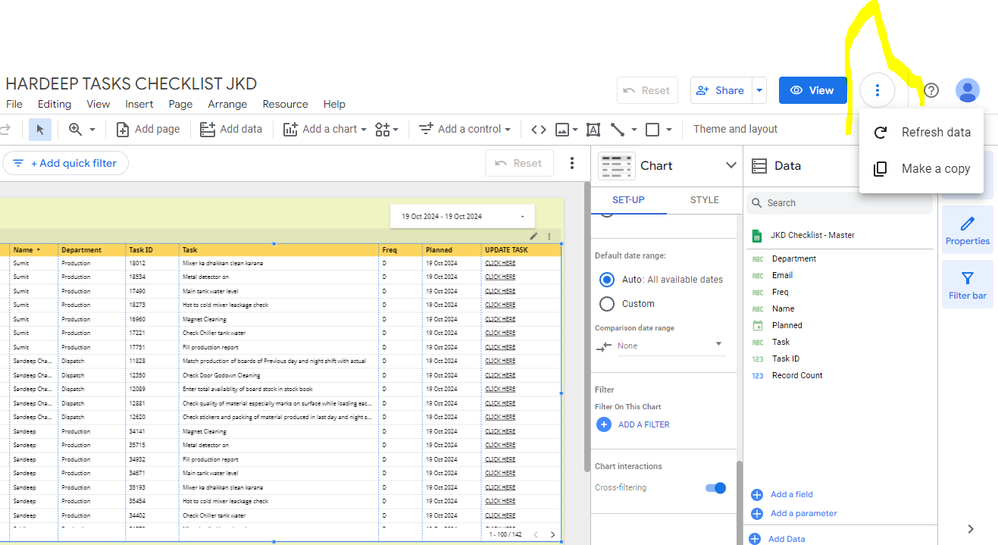
Task: Click the canvas vertical scrollbar
Action: click(x=586, y=328)
